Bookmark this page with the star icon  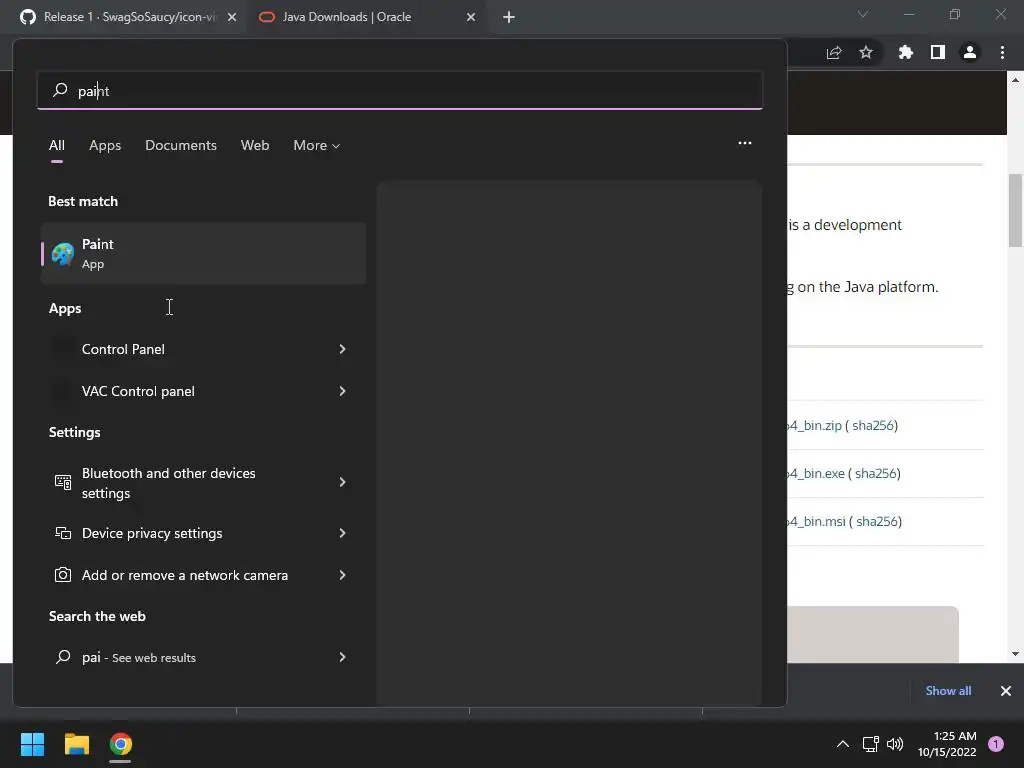(866, 52)
